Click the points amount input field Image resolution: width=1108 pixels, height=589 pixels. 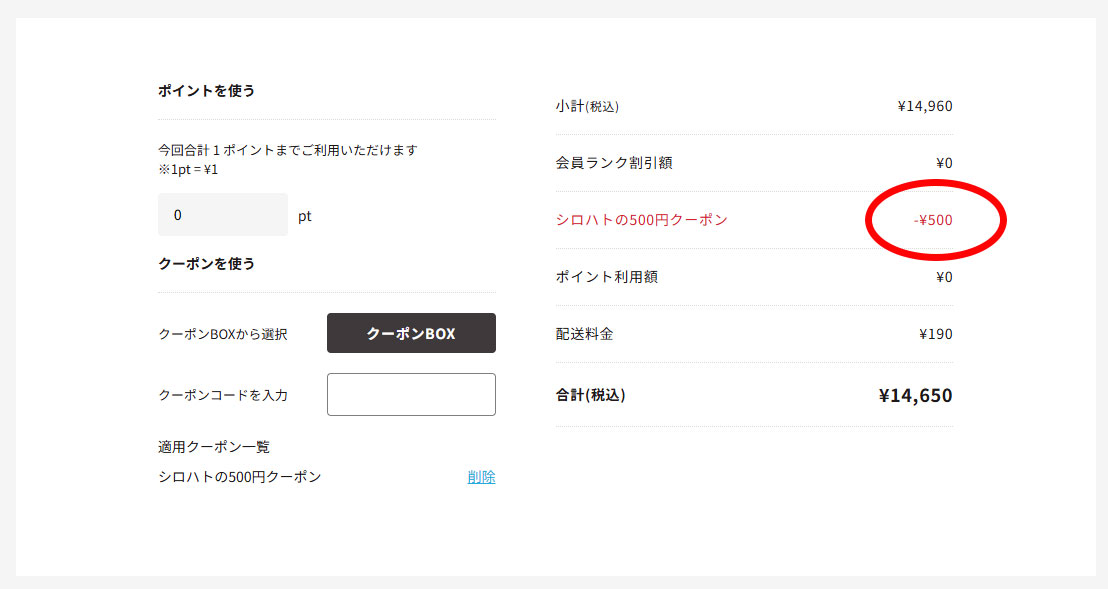(x=222, y=215)
